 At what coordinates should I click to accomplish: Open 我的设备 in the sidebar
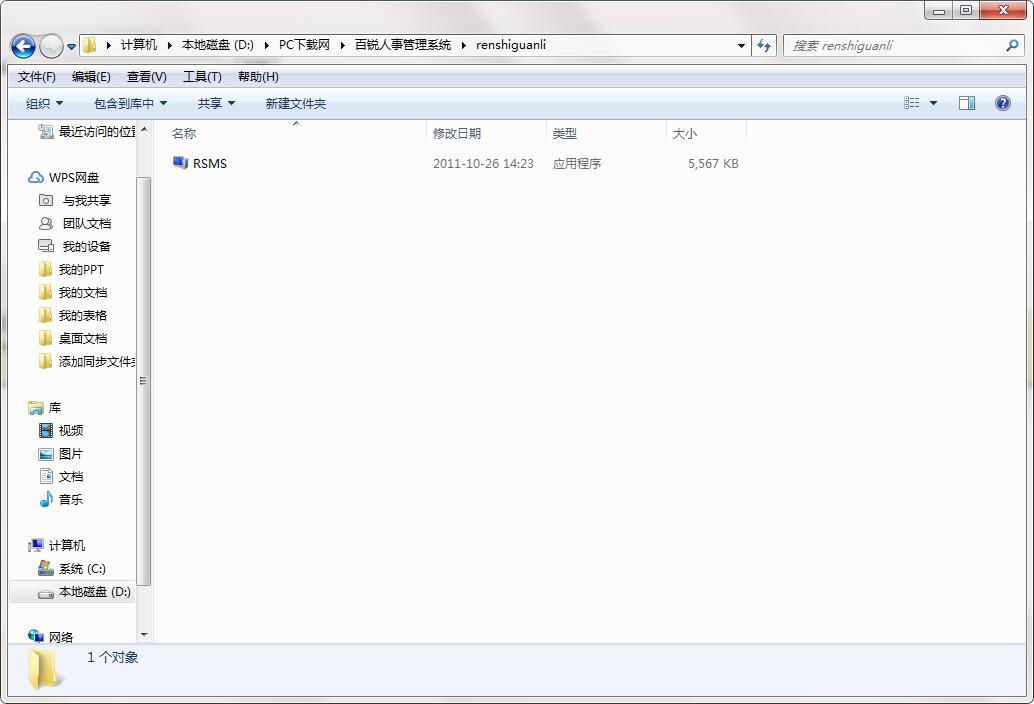point(75,247)
